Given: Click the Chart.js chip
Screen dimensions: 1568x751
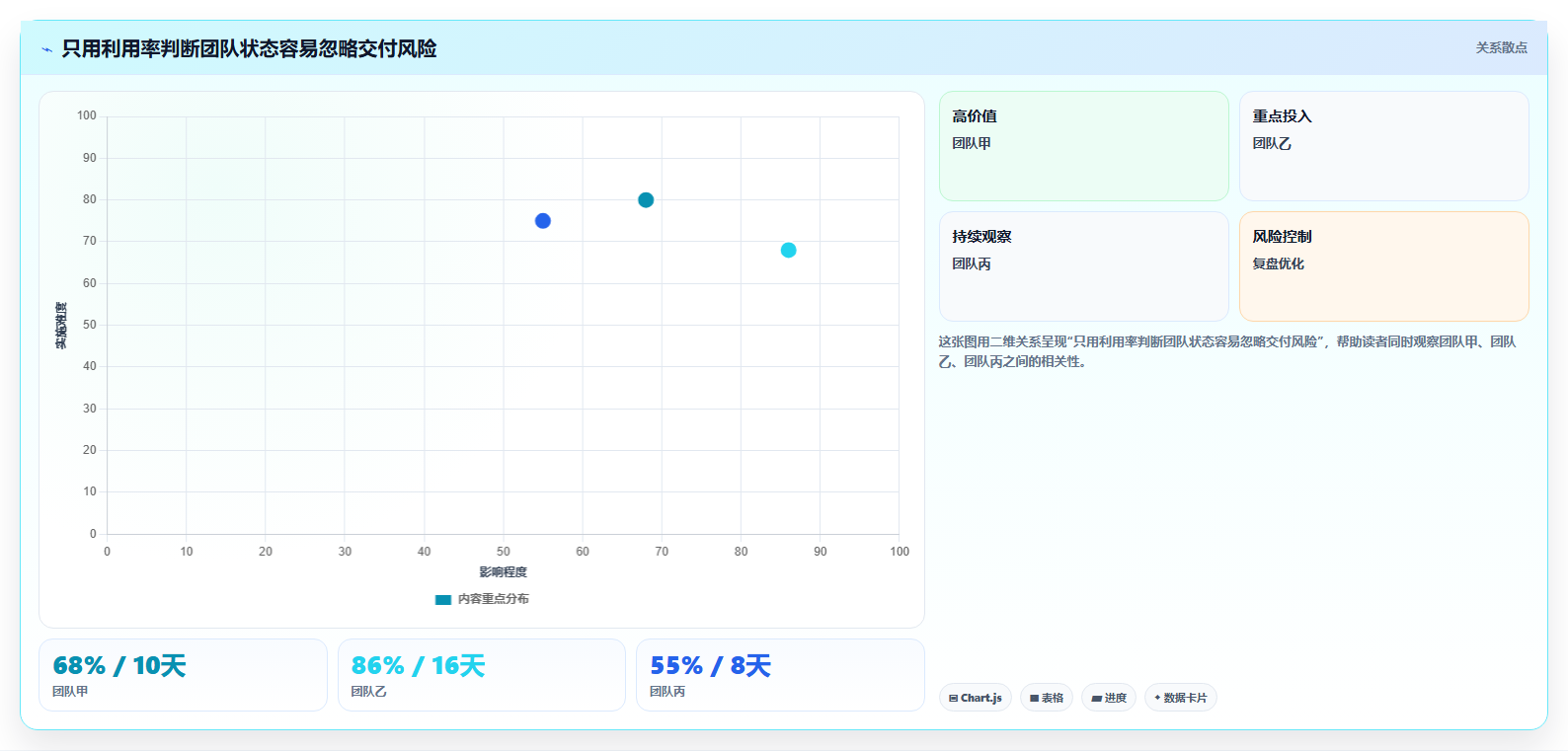Looking at the screenshot, I should tap(976, 698).
